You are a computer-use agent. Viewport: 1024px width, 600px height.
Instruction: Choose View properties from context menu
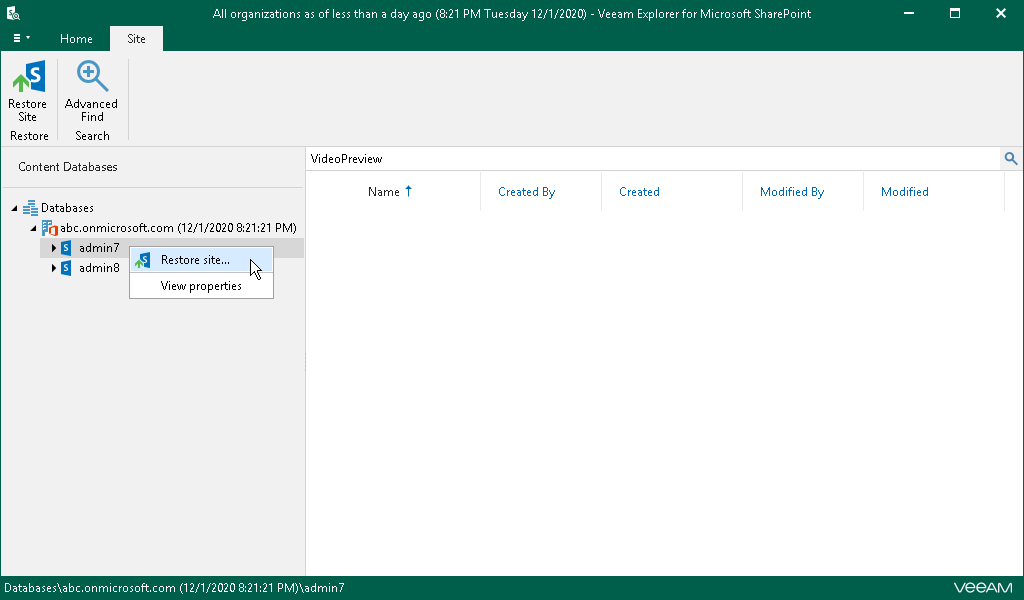pyautogui.click(x=201, y=286)
